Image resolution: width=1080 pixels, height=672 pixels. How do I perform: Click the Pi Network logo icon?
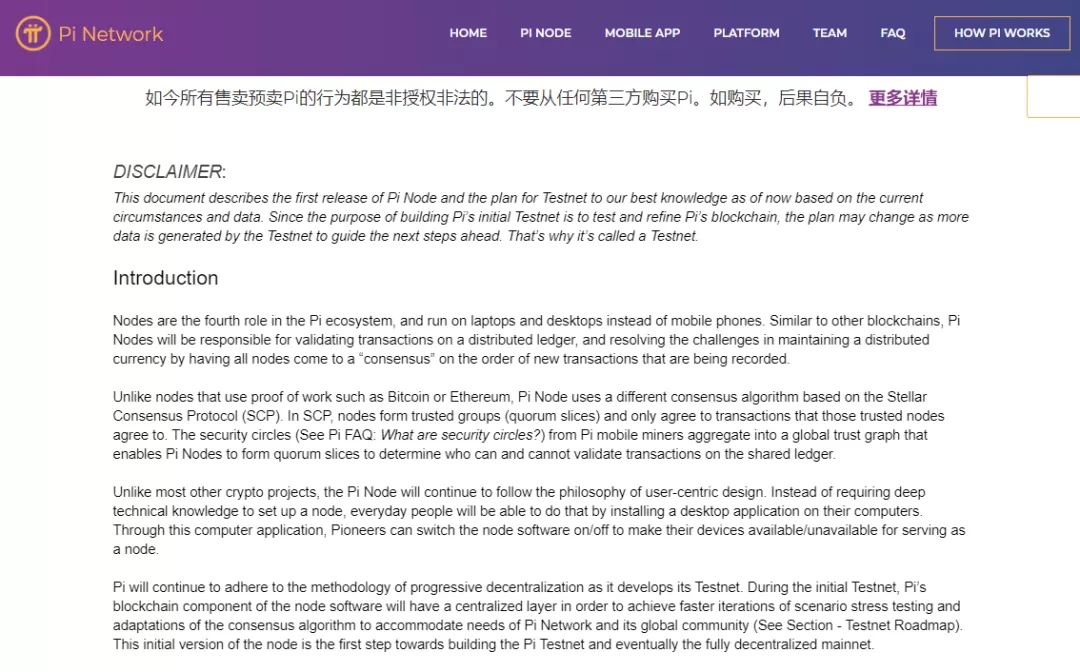point(33,33)
